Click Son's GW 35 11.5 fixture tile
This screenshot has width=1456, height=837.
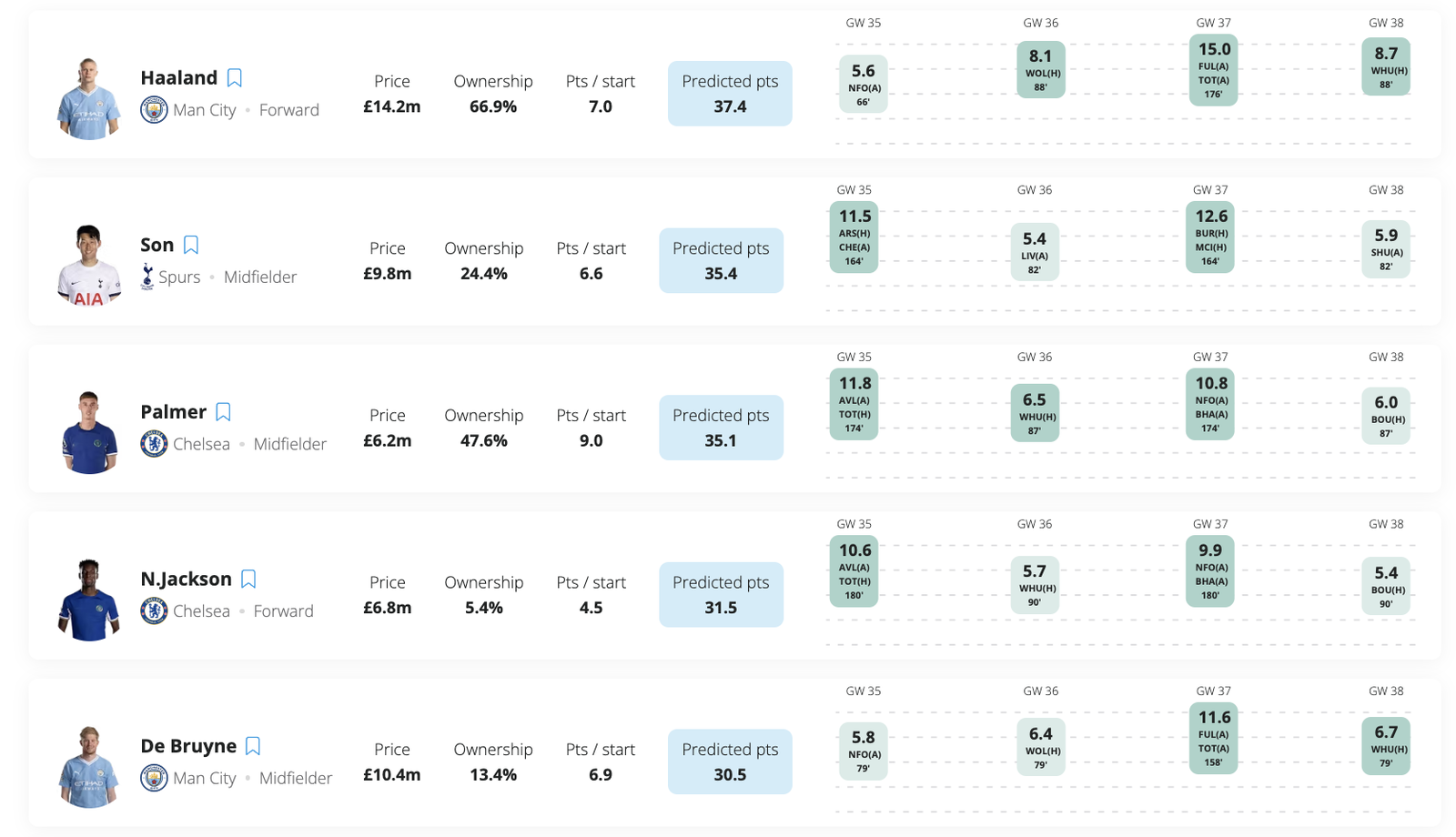(x=854, y=237)
